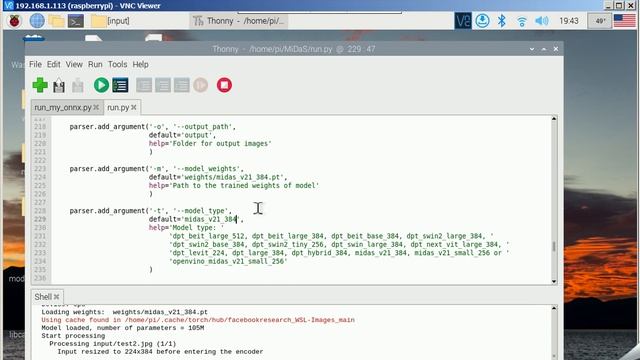
Task: Click the Thonny taskbar window button
Action: [x=238, y=21]
